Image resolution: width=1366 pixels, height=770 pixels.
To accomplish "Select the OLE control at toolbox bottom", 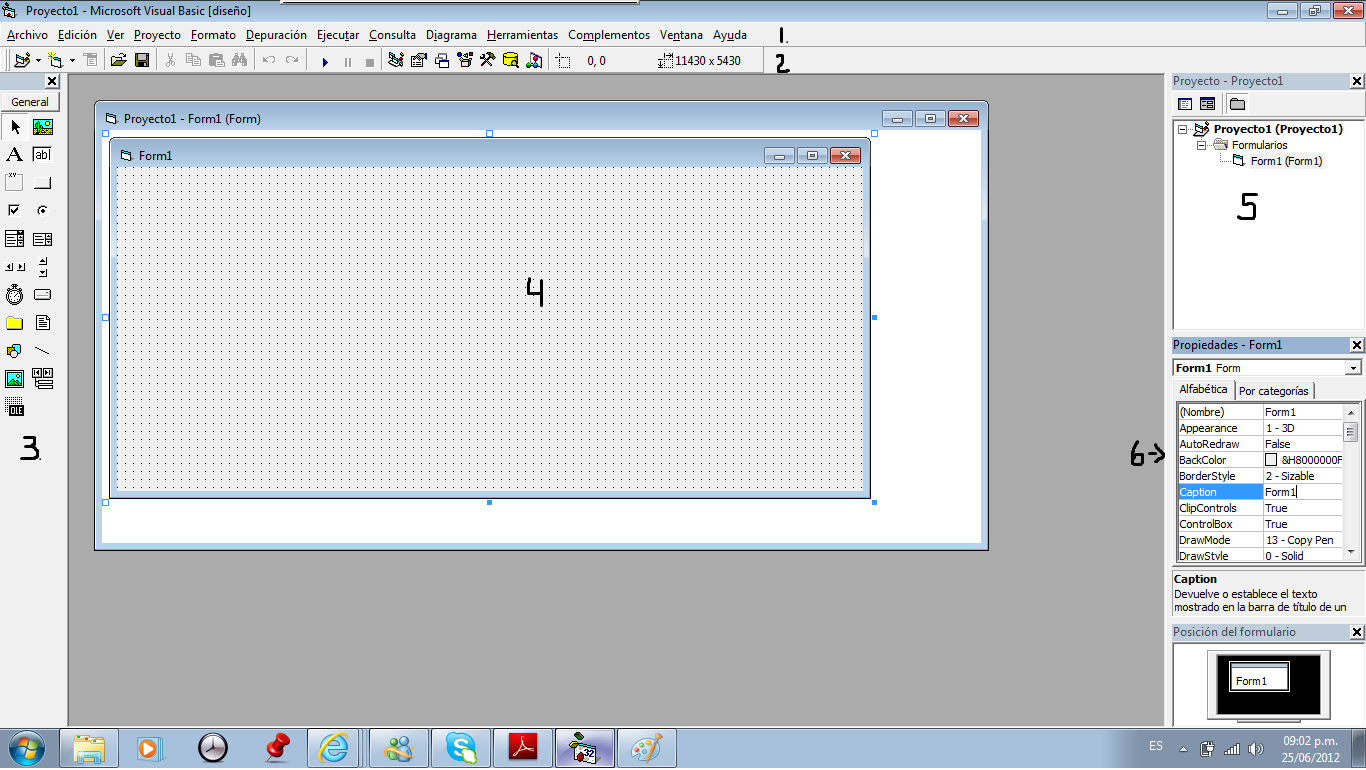I will 16,407.
